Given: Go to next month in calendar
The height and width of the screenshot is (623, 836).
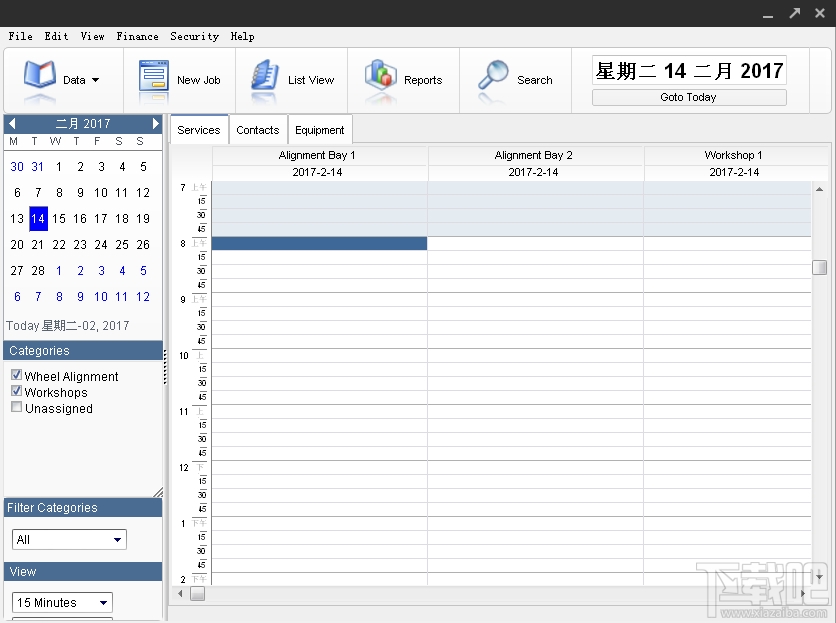Looking at the screenshot, I should pyautogui.click(x=155, y=124).
